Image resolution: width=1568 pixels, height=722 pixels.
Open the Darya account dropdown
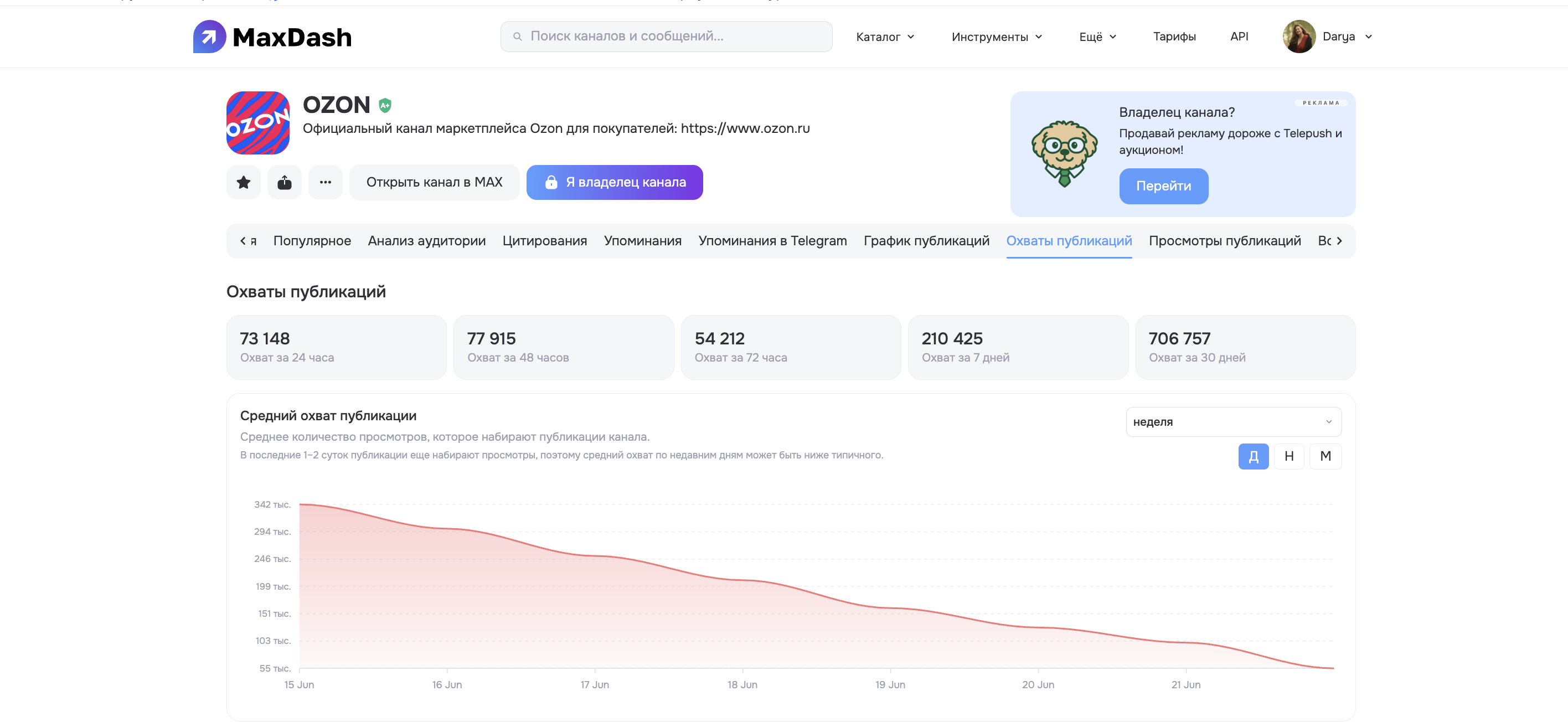(x=1347, y=37)
